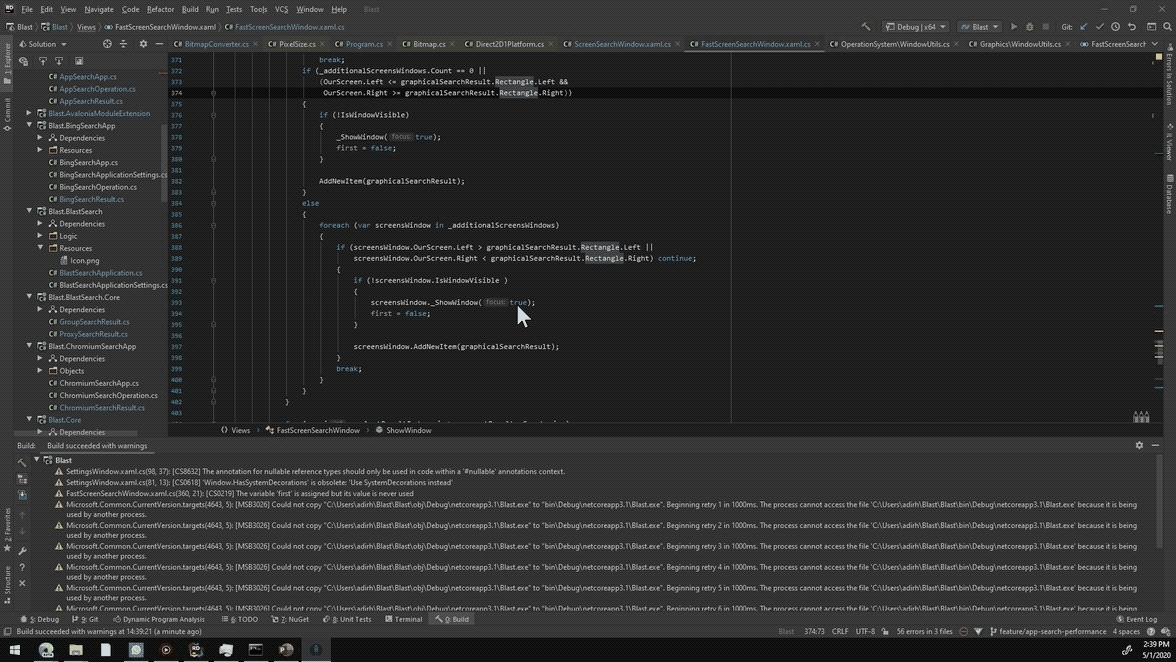Click the Search Everywhere magnifier icon

pos(1167,27)
